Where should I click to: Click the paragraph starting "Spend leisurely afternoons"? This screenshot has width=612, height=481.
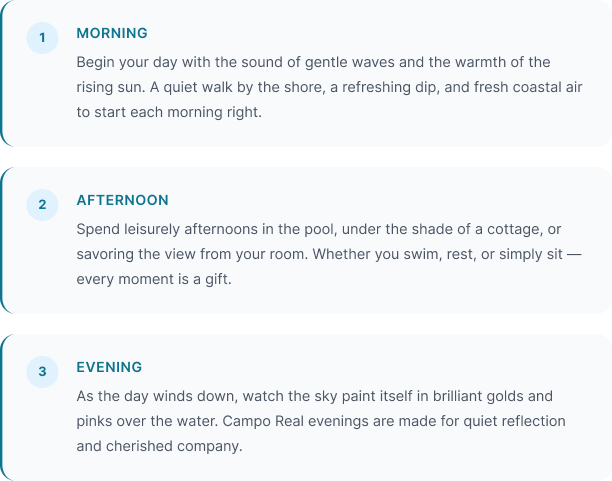329,254
